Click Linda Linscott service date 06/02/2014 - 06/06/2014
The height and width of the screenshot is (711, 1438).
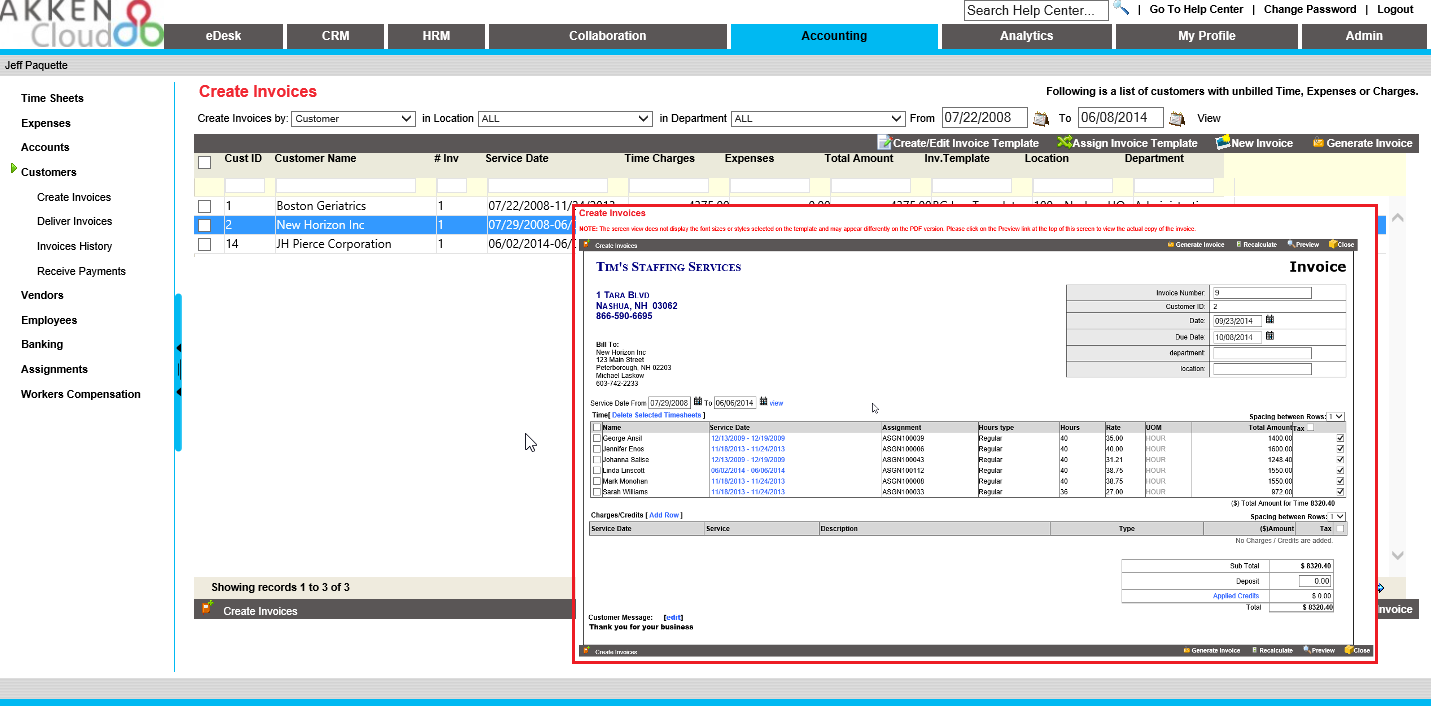click(748, 470)
